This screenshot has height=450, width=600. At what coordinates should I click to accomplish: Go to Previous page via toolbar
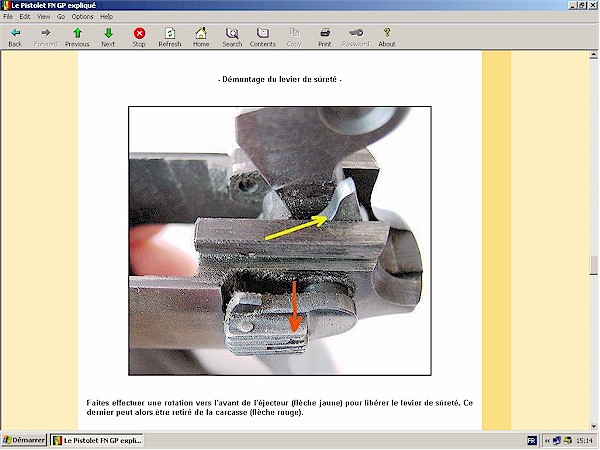click(77, 37)
